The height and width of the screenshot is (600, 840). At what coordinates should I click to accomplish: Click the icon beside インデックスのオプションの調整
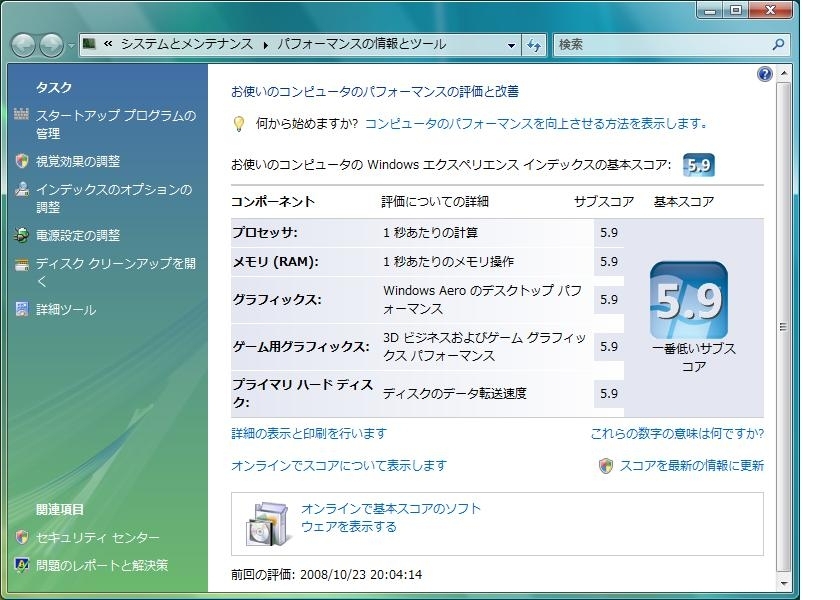[x=21, y=189]
